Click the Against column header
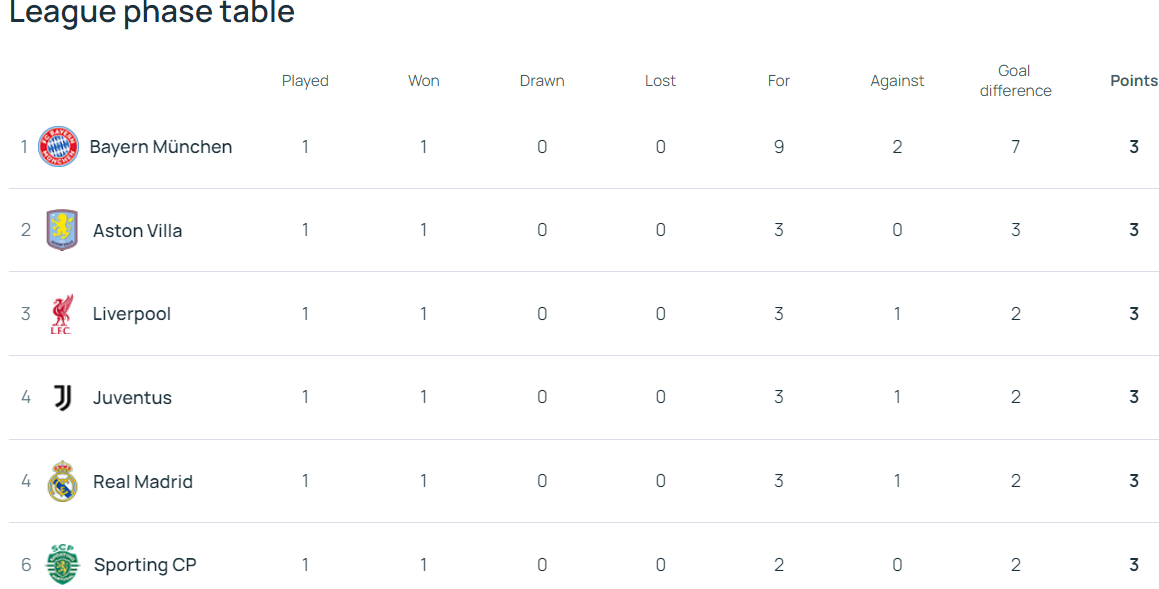This screenshot has height=589, width=1159. click(897, 81)
